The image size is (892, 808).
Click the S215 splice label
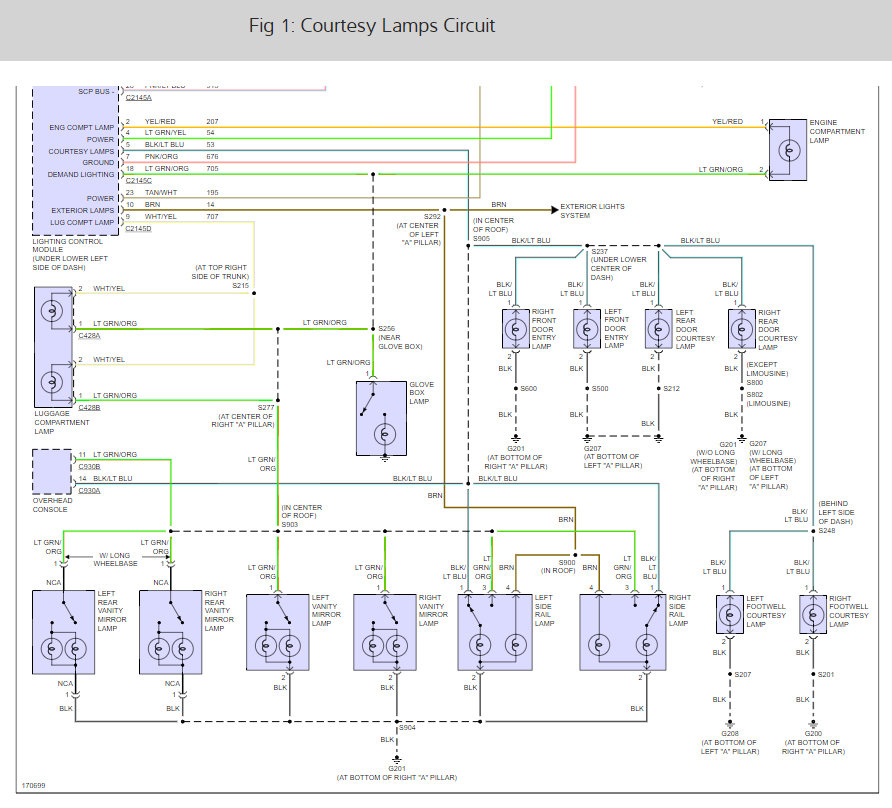(241, 286)
